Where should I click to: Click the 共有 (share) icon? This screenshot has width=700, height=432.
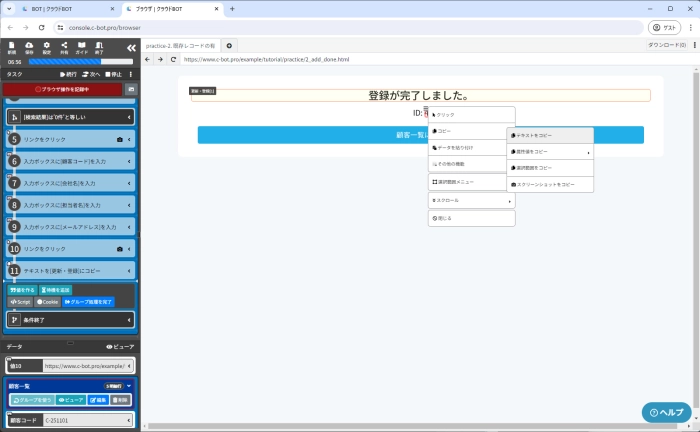coord(64,47)
